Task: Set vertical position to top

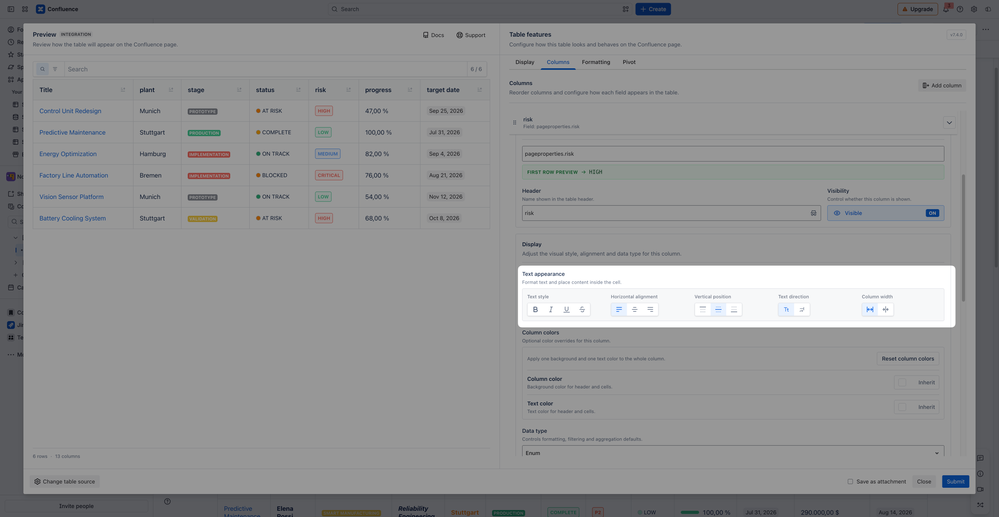Action: click(x=703, y=310)
